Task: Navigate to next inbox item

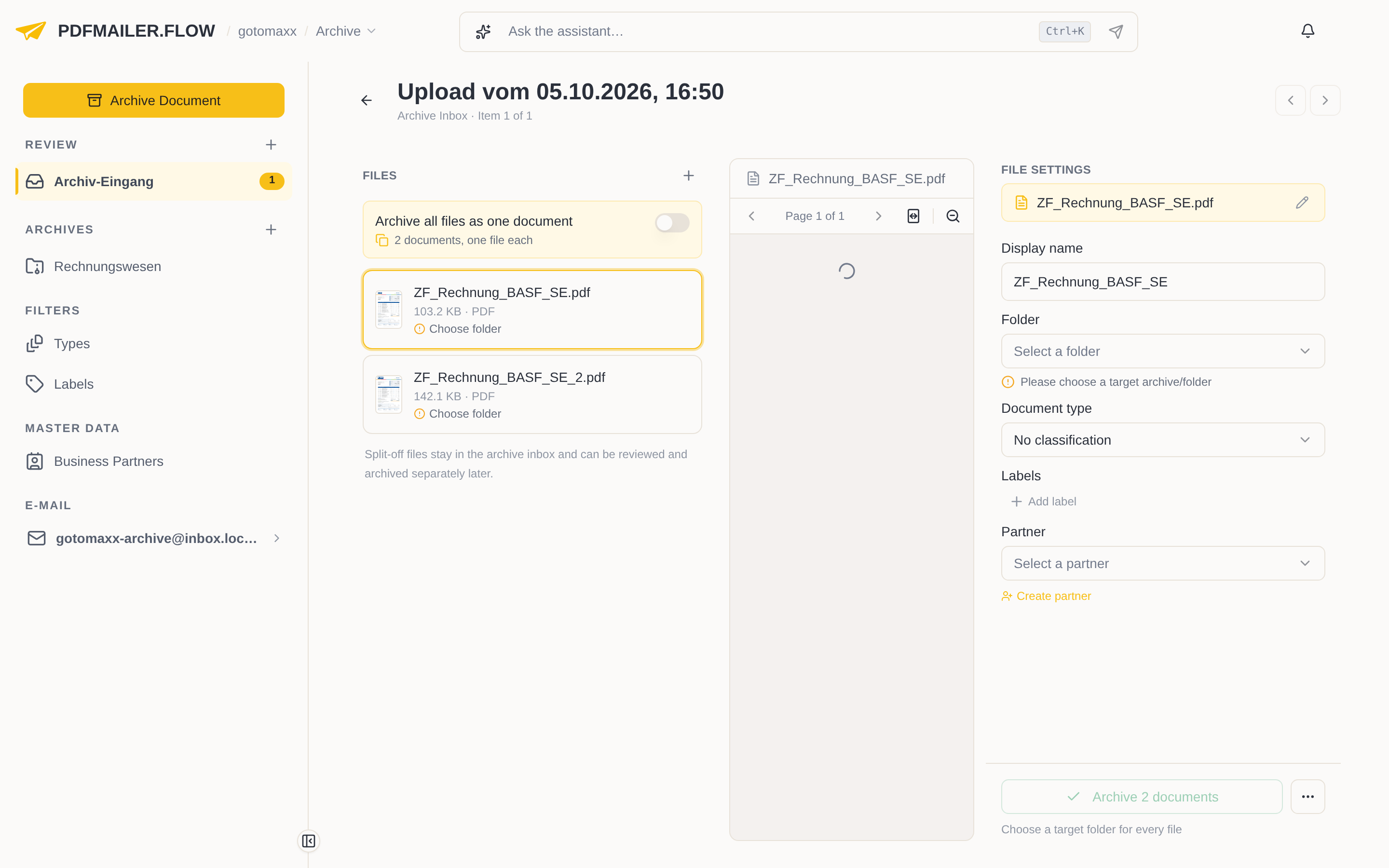Action: 1325,100
